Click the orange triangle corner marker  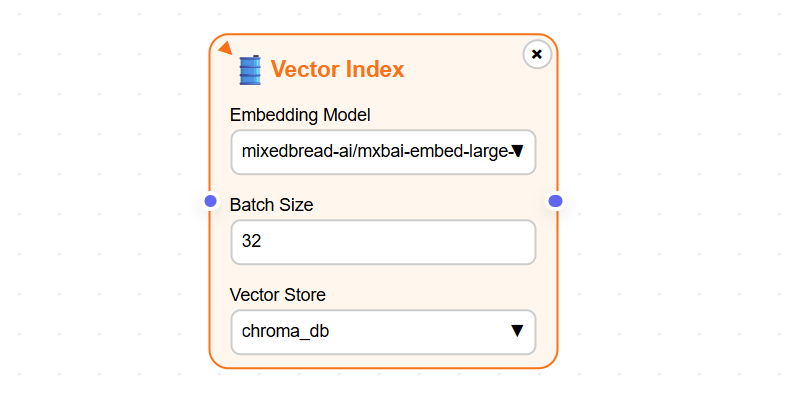(225, 48)
